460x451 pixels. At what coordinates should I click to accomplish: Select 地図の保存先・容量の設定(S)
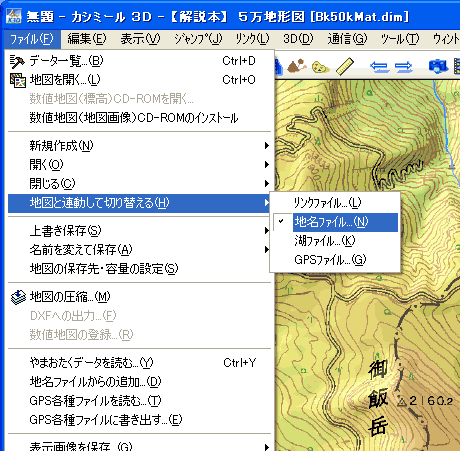[x=139, y=269]
